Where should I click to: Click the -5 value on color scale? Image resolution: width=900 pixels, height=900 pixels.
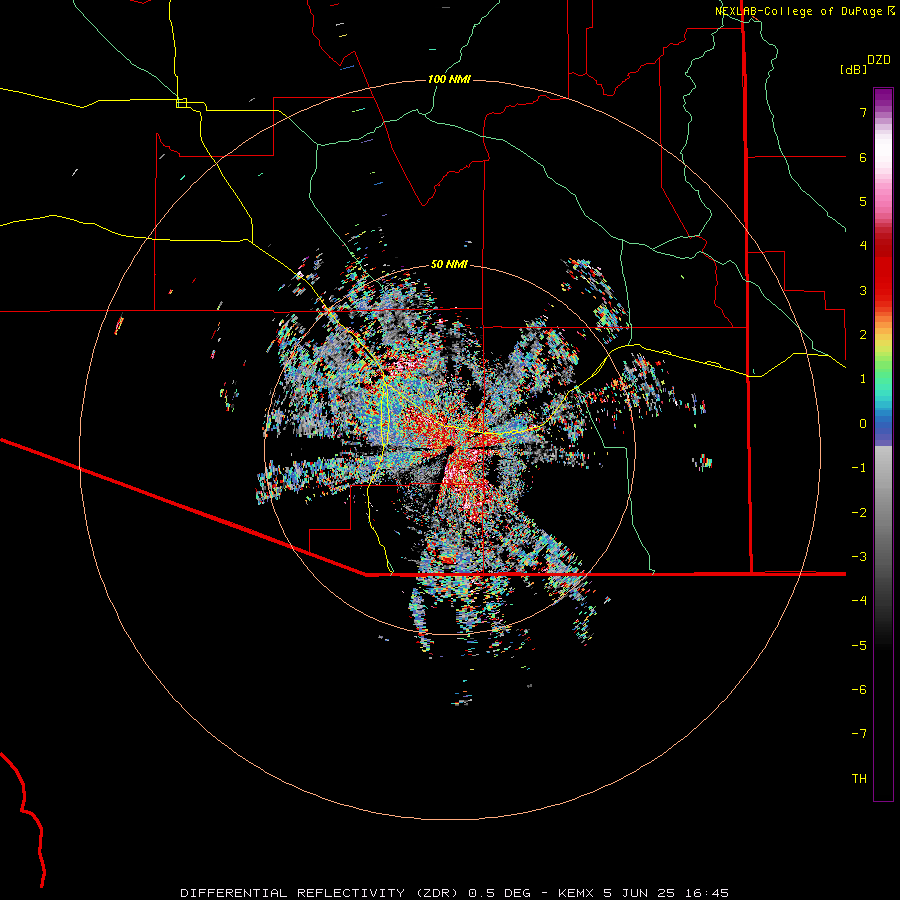(859, 646)
